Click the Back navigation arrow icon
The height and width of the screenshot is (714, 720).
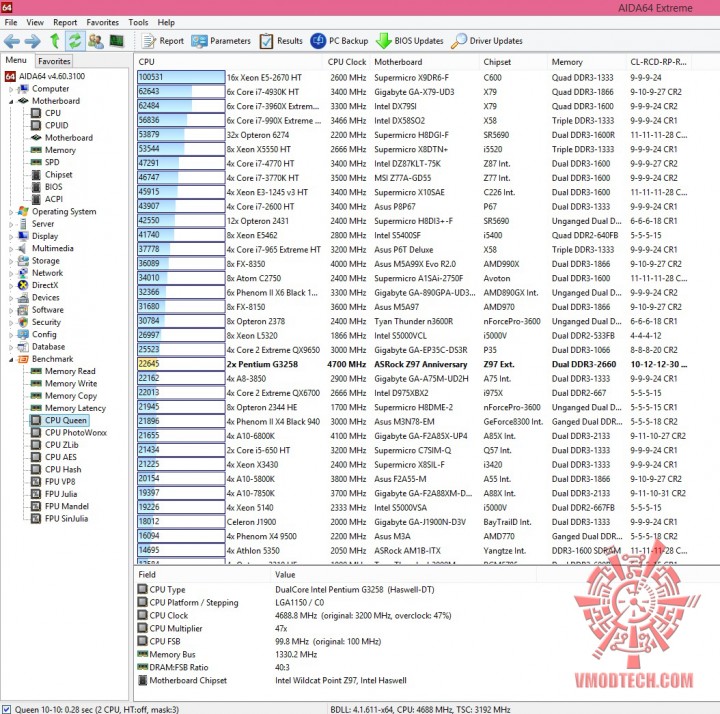point(11,41)
